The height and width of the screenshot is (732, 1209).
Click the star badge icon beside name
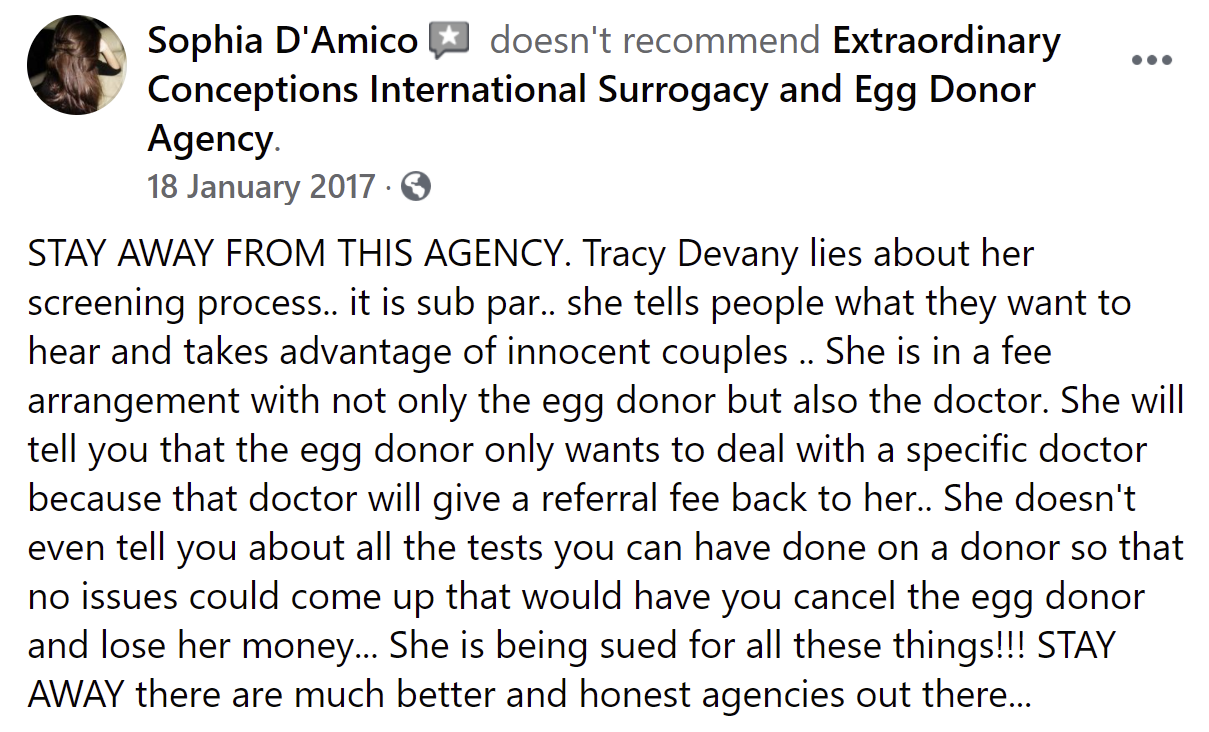pos(448,41)
